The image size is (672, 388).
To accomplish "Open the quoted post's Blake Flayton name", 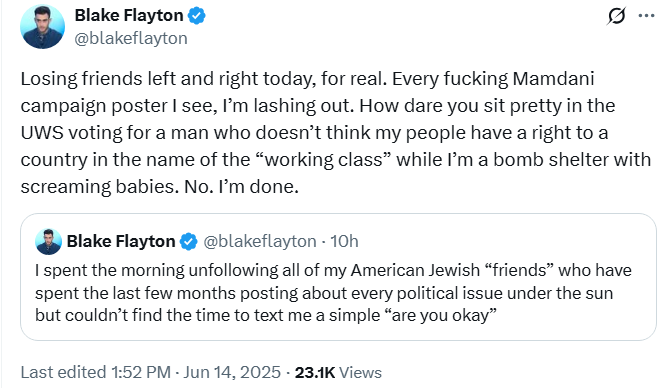I will (121, 241).
